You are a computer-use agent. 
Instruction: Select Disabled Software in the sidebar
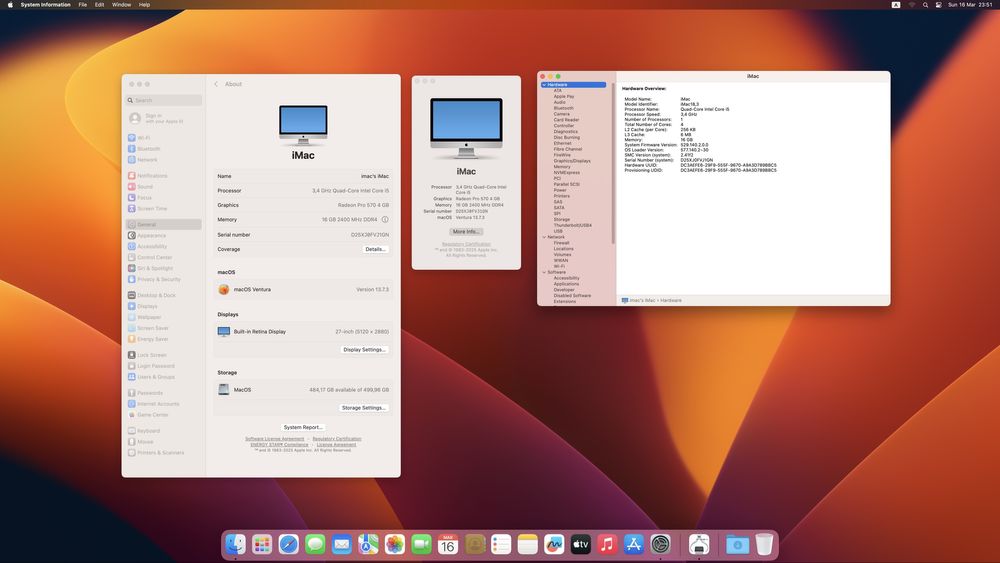click(572, 296)
